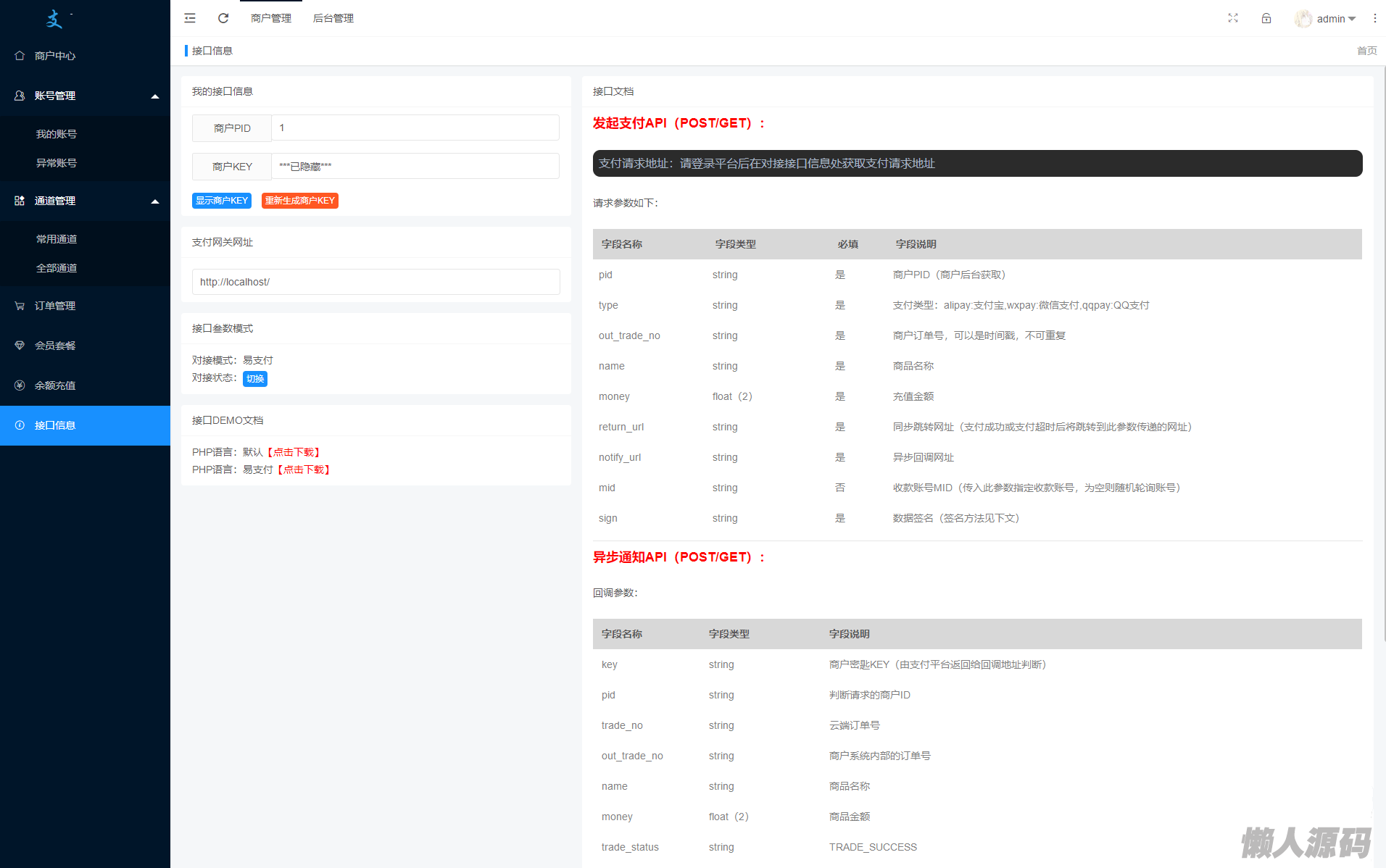Image resolution: width=1386 pixels, height=868 pixels.
Task: Open 商户中心 from the home icon item
Action: tap(54, 56)
